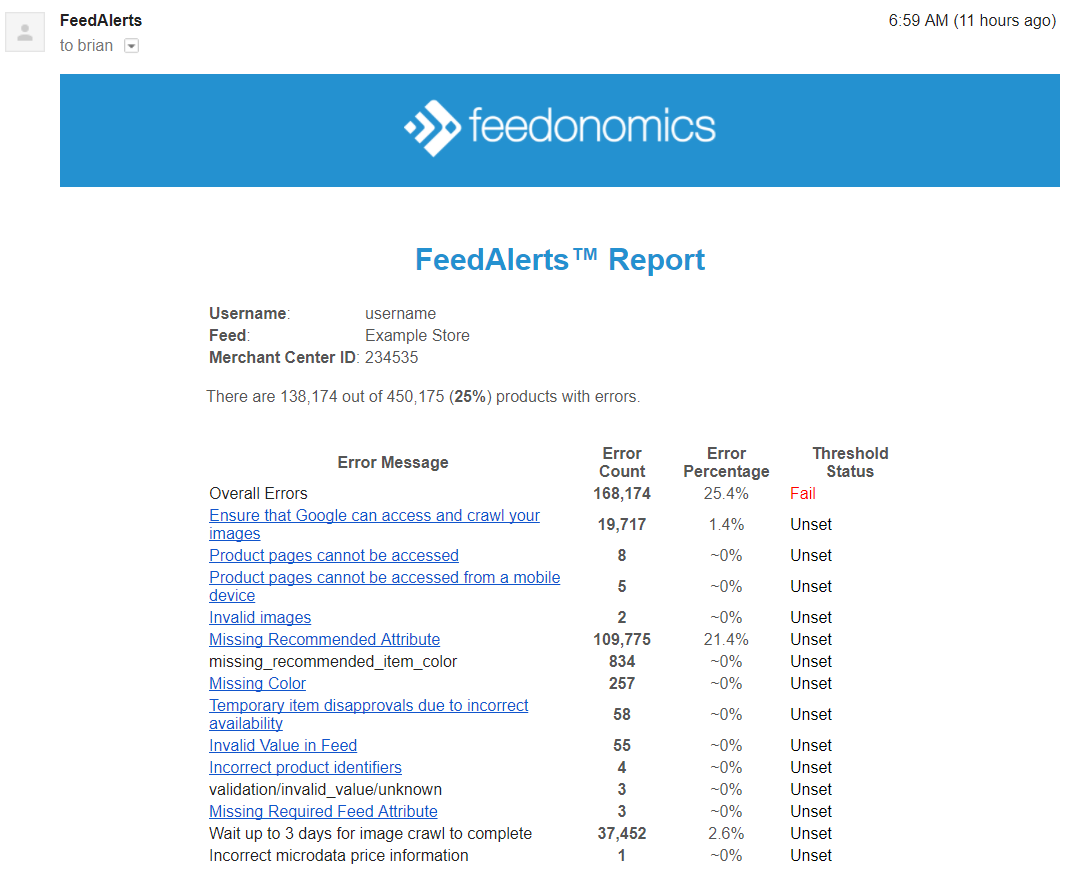The image size is (1065, 877).
Task: Expand recipient details dropdown arrow
Action: pos(132,46)
